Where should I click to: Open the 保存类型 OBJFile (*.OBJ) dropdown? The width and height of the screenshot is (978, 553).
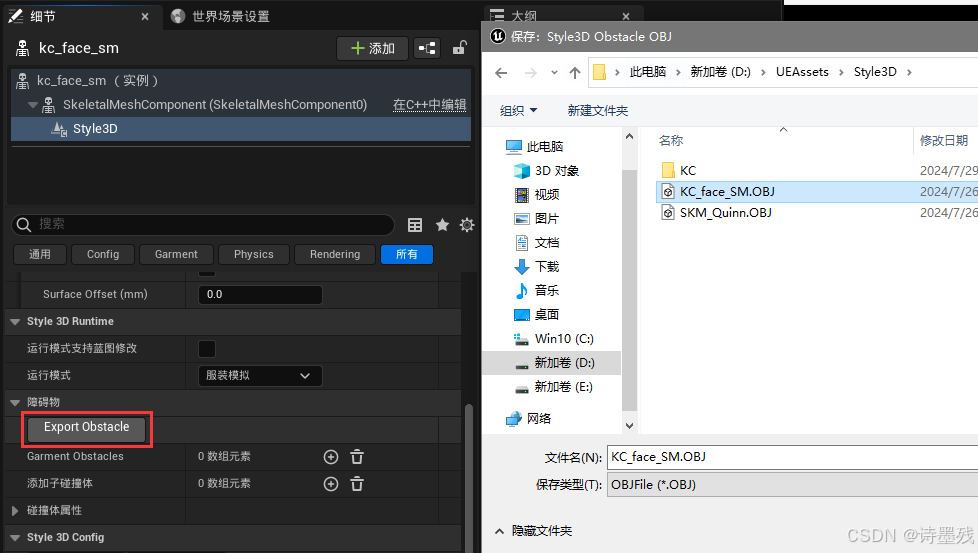(792, 484)
